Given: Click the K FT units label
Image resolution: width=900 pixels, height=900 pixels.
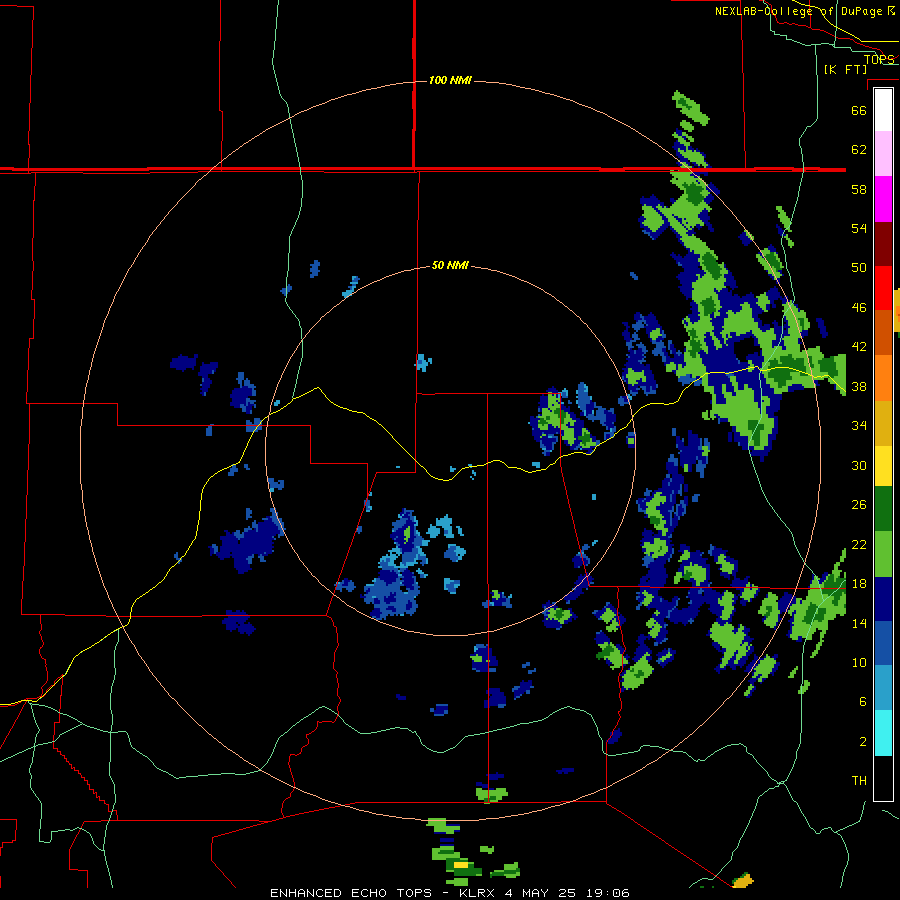Looking at the screenshot, I should [845, 70].
